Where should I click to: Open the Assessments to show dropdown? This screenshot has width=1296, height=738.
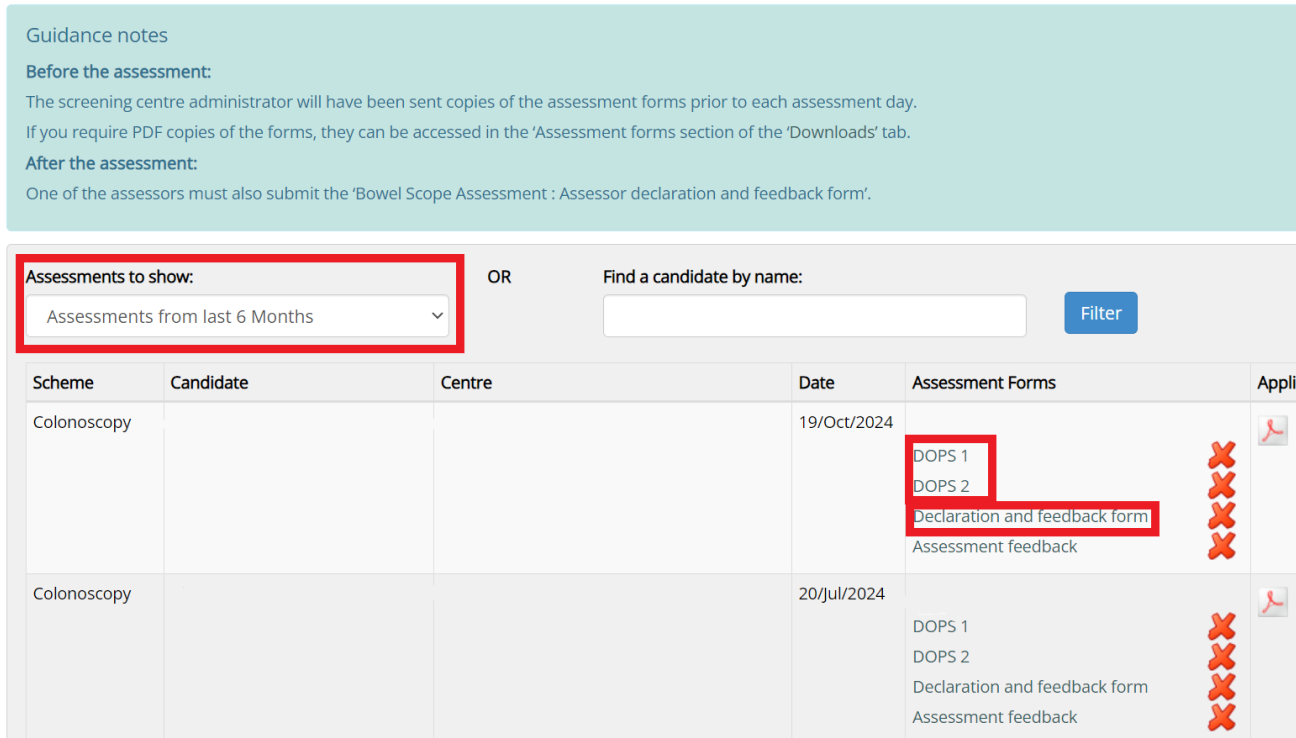pyautogui.click(x=237, y=316)
